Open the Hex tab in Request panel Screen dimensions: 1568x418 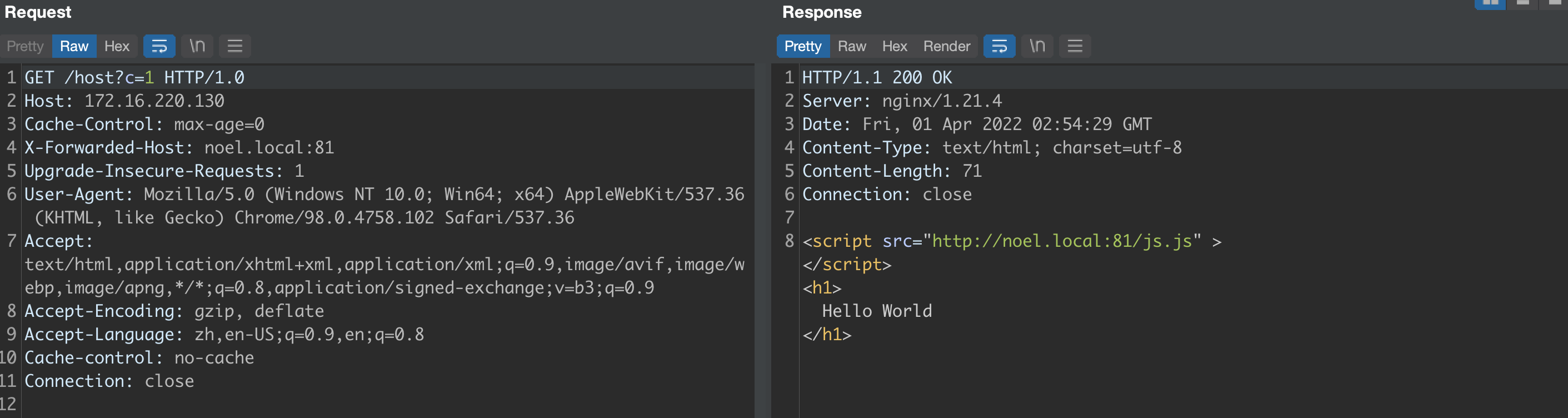tap(116, 46)
